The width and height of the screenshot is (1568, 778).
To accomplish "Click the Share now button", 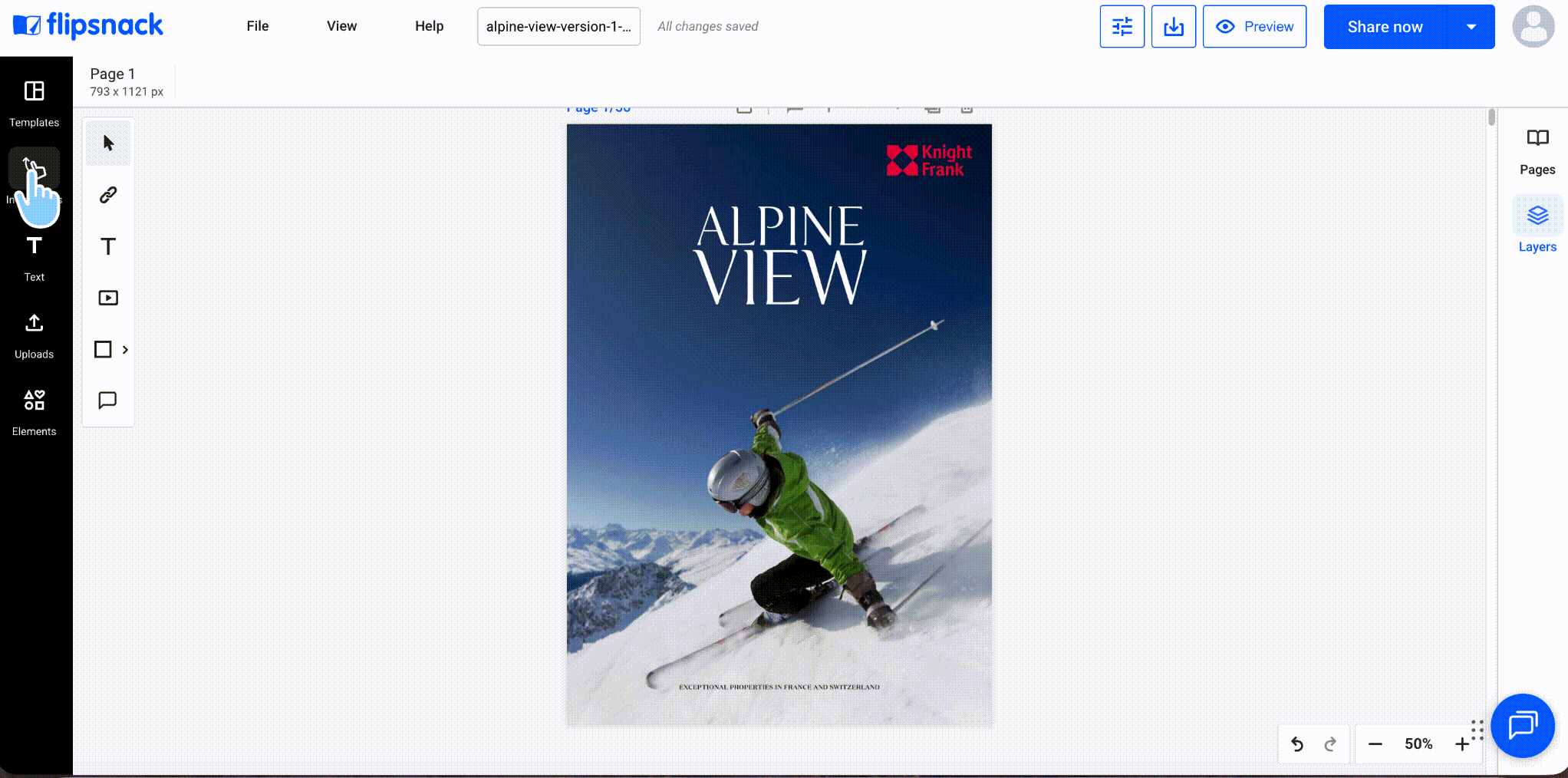I will (1385, 27).
